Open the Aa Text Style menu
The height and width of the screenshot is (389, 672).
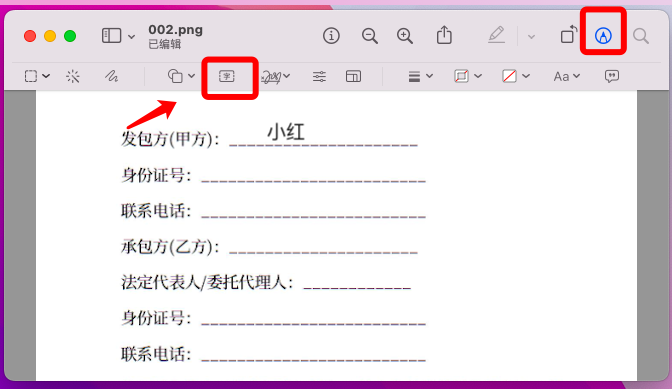click(x=561, y=77)
